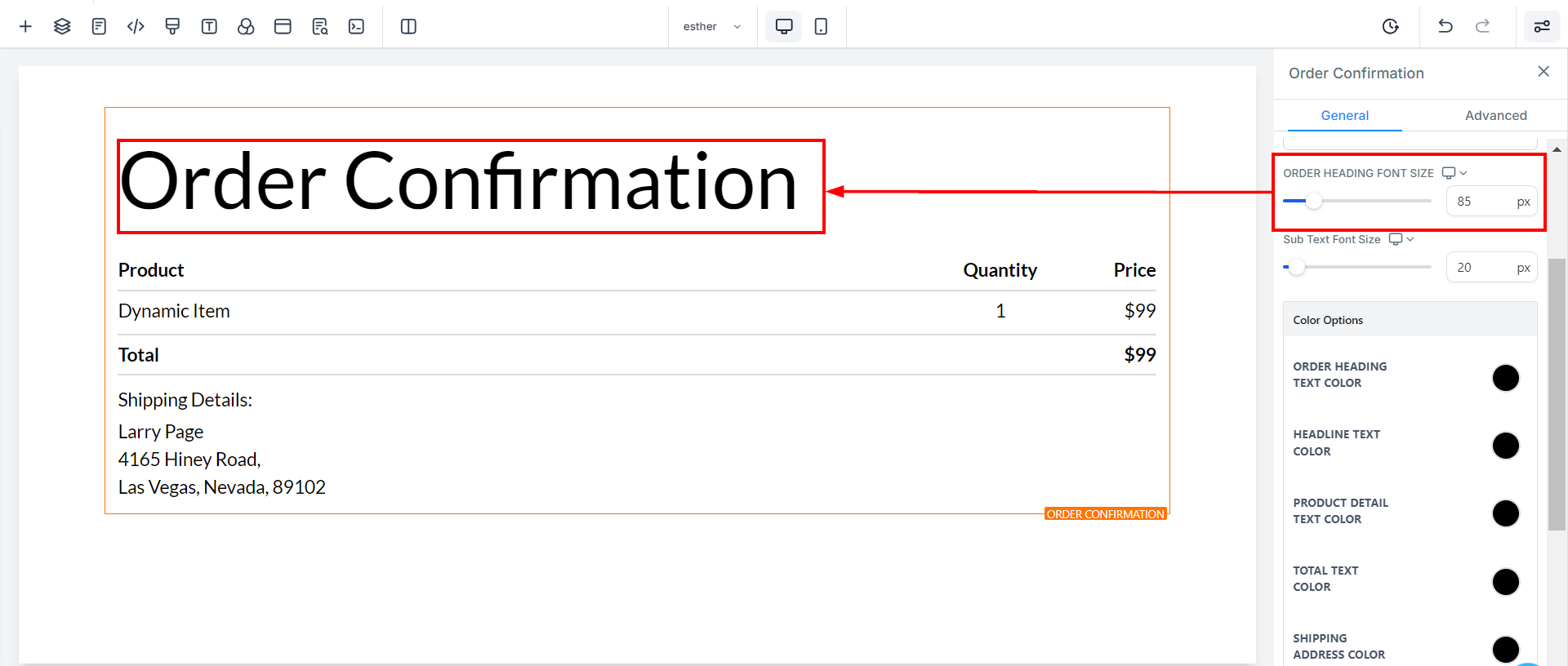Click the Las Vegas, Nevada, 89102 line

point(222,487)
